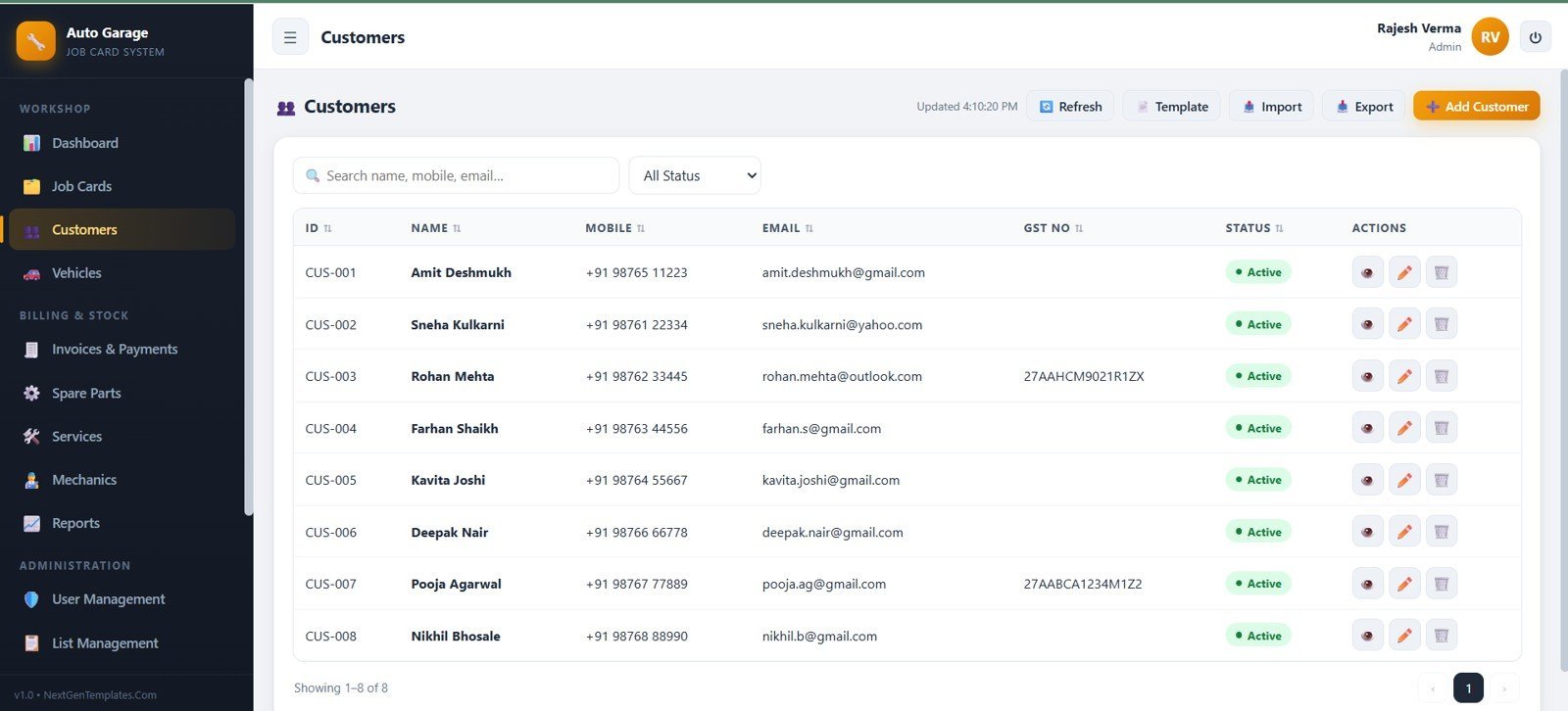Viewport: 1568px width, 711px height.
Task: Go to Job Cards page
Action: [122, 186]
